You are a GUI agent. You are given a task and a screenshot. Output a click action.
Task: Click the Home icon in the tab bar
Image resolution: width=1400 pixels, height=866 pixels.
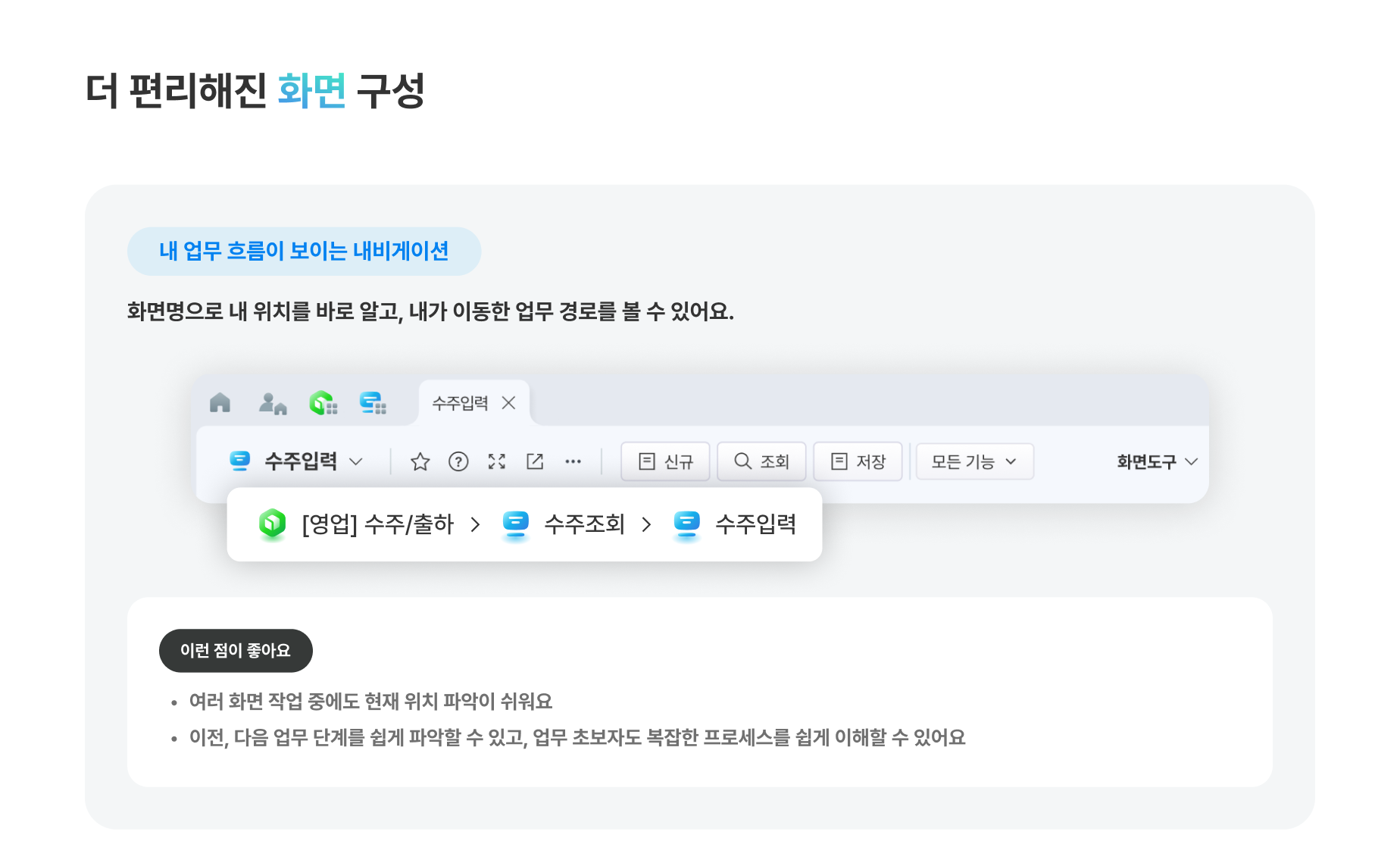220,404
